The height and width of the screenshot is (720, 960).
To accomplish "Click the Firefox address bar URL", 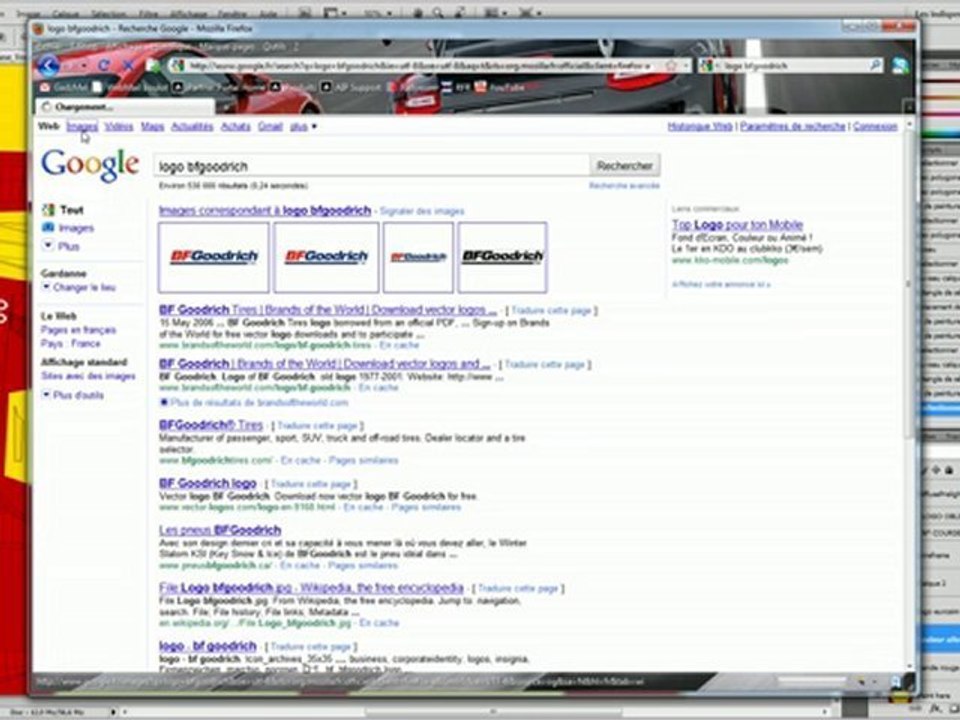I will [417, 66].
